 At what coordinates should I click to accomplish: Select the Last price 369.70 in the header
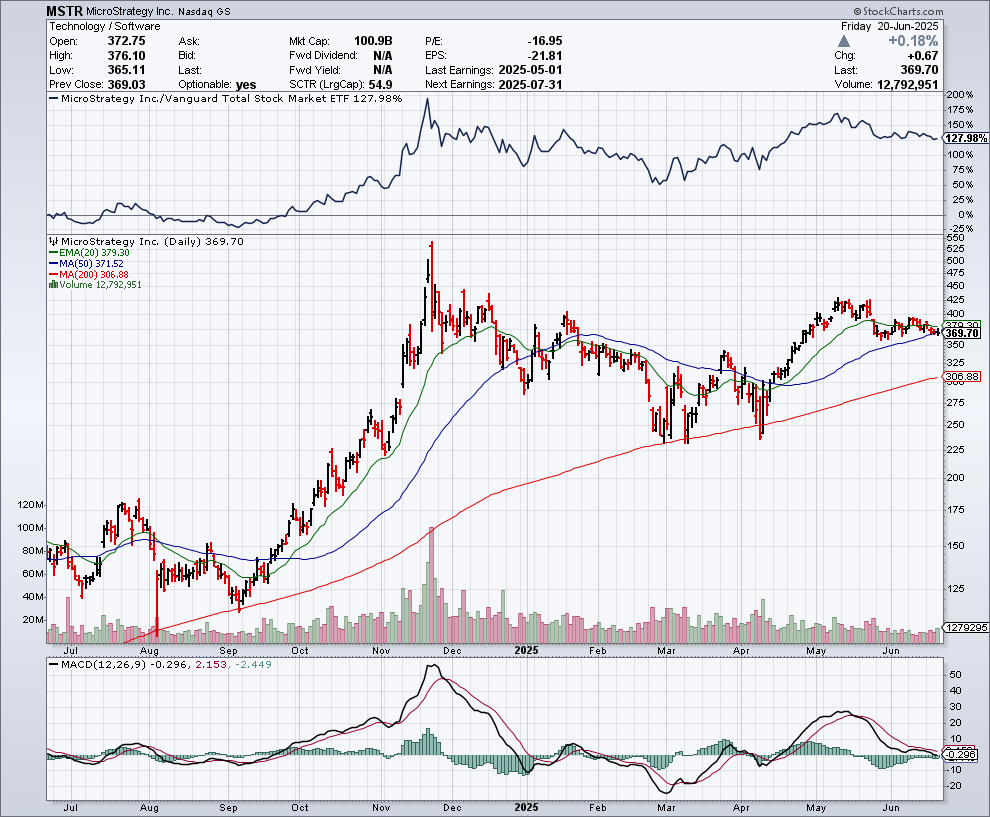919,70
